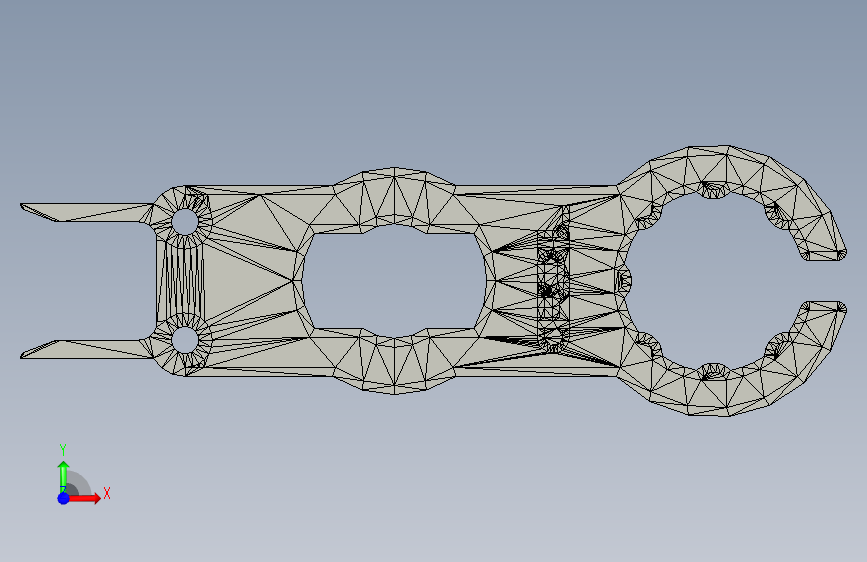Click the blue Z axis dot at the triad origin
Image resolution: width=867 pixels, height=562 pixels.
click(63, 498)
